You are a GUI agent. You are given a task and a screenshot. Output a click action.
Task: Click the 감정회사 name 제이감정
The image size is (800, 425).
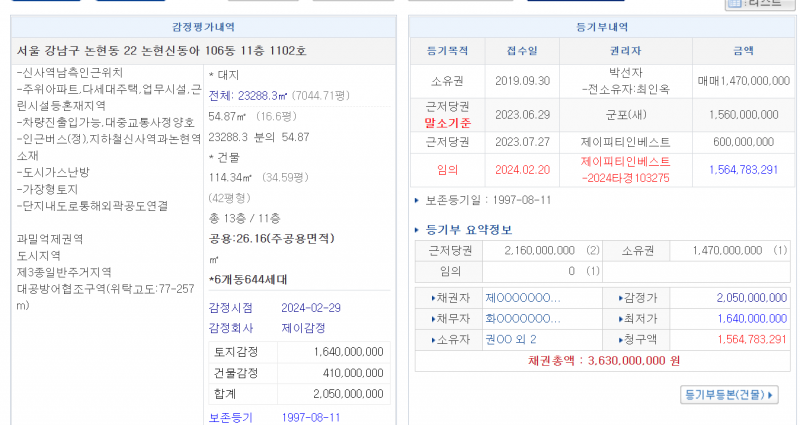[302, 327]
